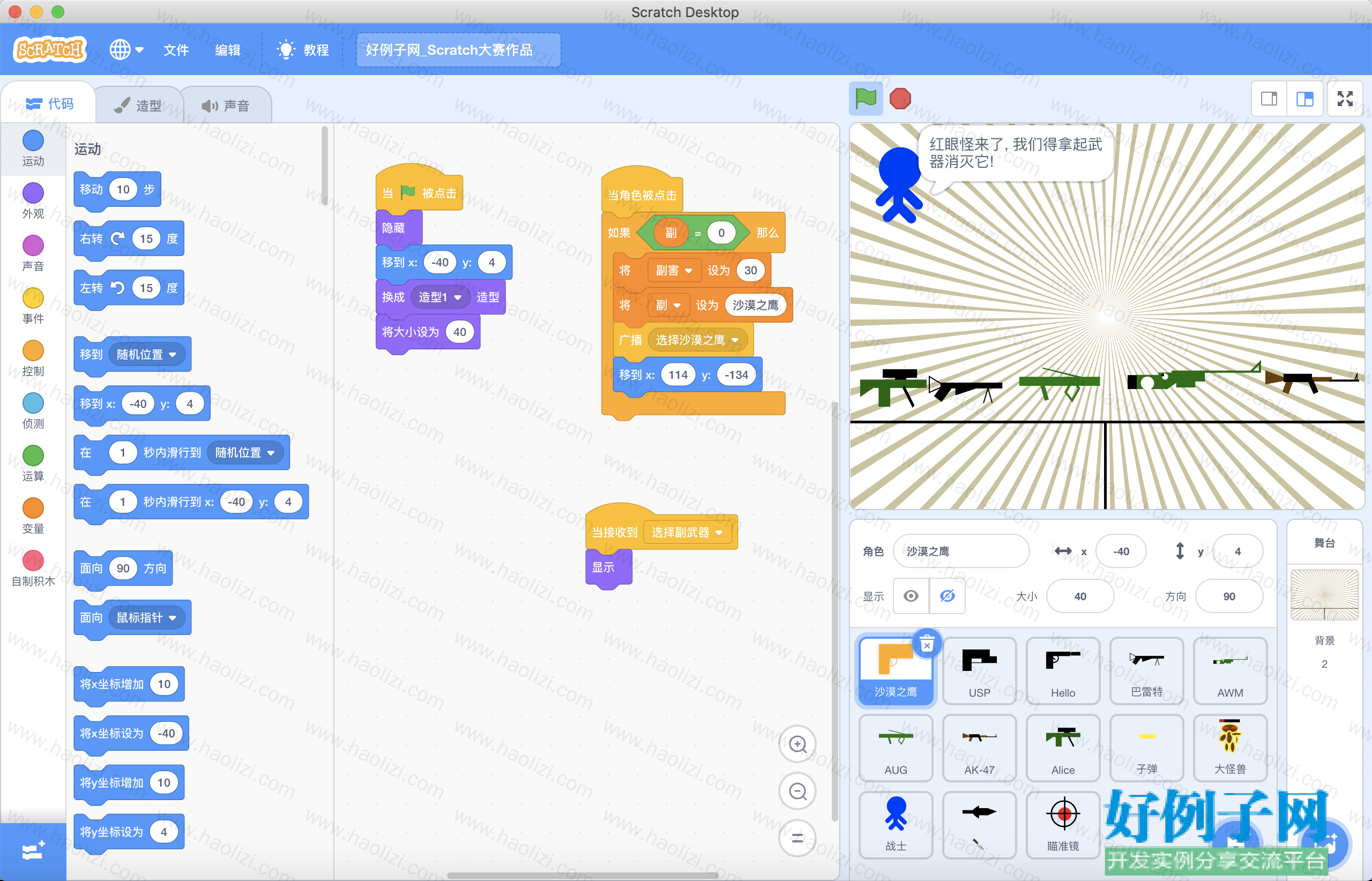Select the 事件 events category
This screenshot has width=1372, height=881.
coord(33,306)
